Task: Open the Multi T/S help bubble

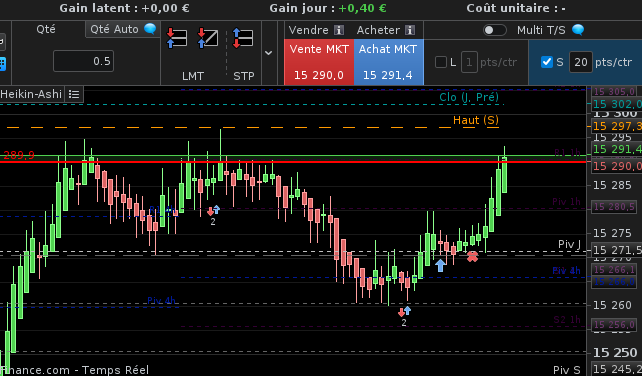Action: 578,29
